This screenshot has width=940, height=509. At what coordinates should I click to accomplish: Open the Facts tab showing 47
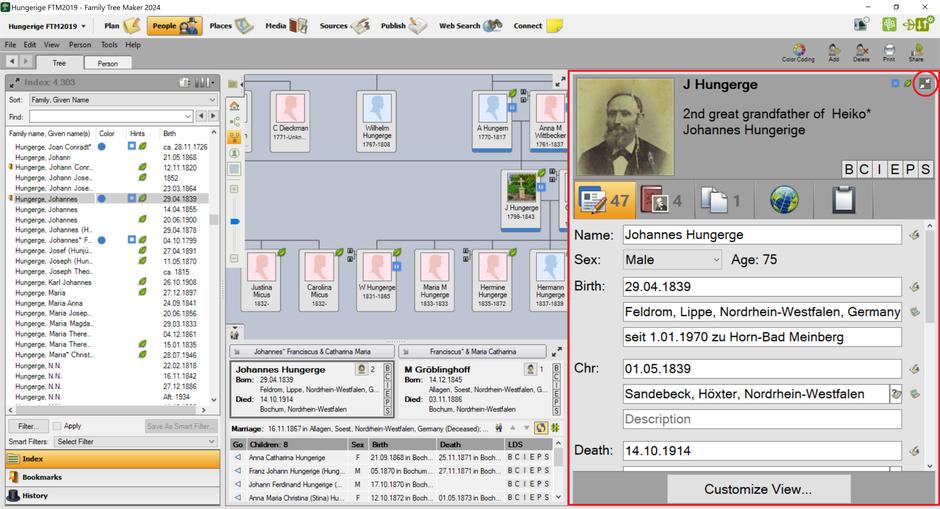(605, 200)
